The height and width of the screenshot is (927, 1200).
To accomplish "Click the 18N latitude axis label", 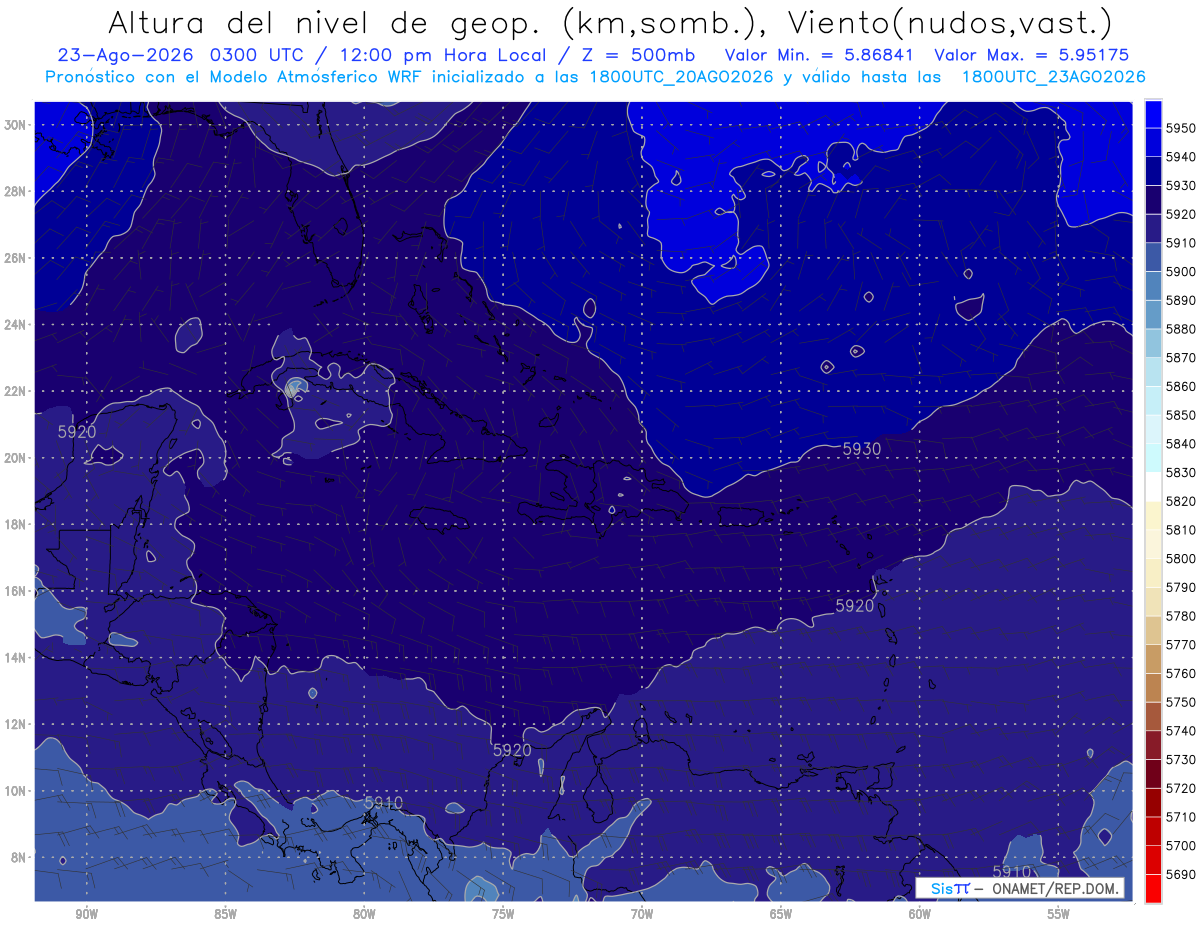I will (15, 525).
